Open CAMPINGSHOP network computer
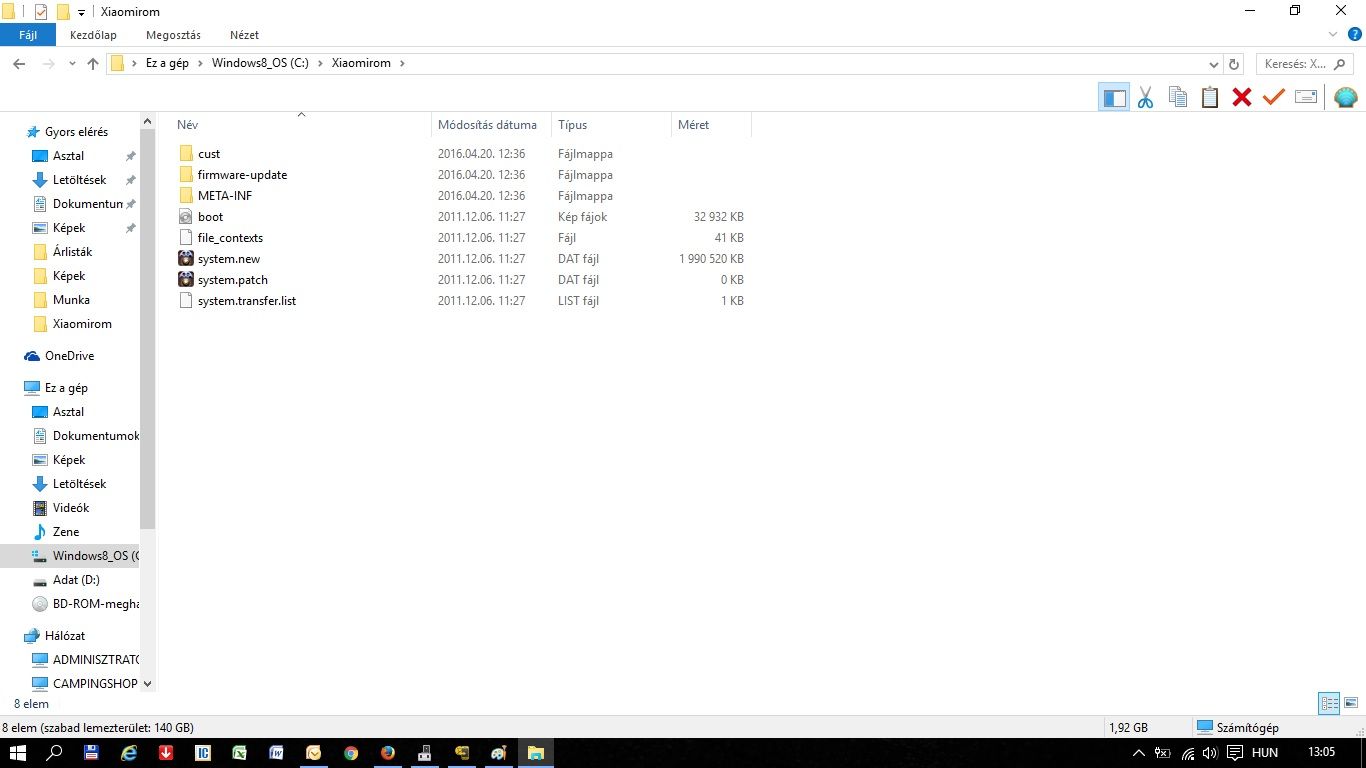This screenshot has height=768, width=1366. (95, 684)
